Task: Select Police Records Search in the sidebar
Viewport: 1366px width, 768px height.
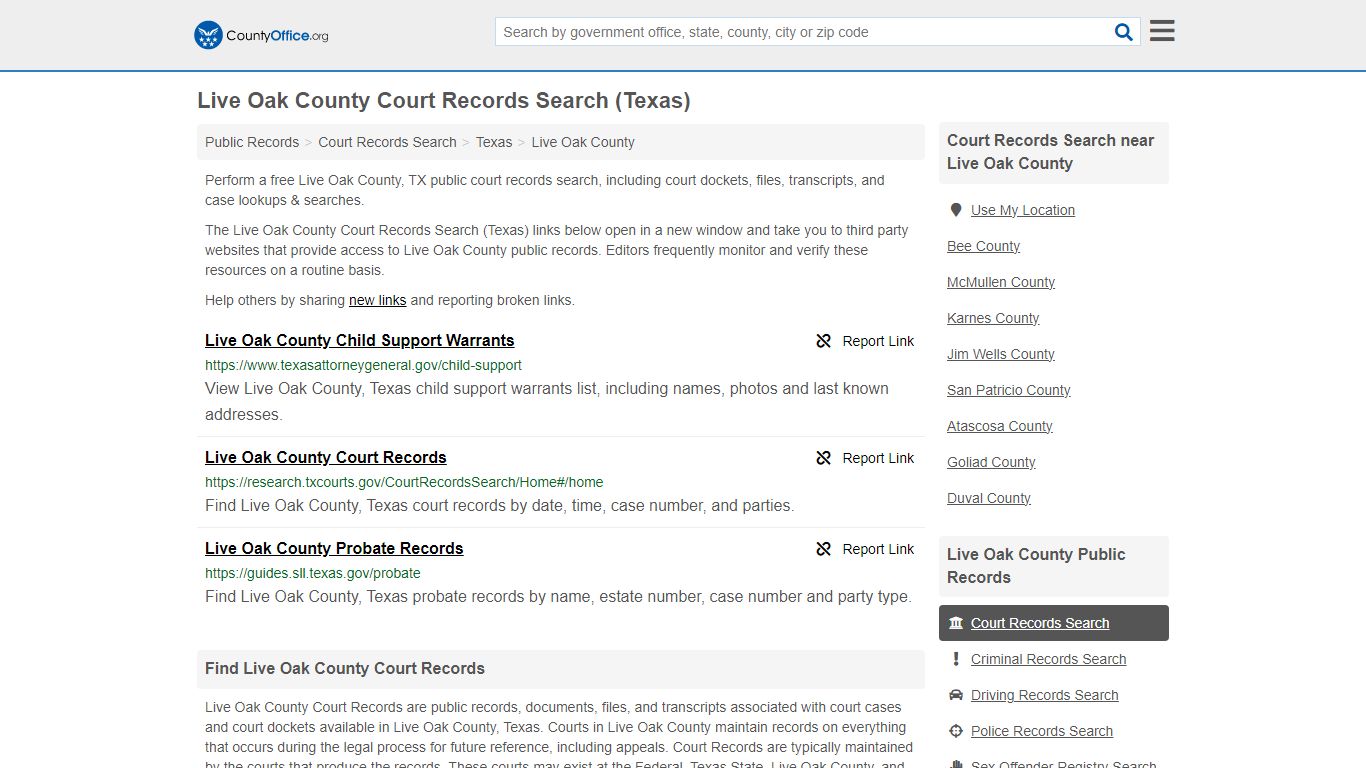Action: pos(1042,731)
